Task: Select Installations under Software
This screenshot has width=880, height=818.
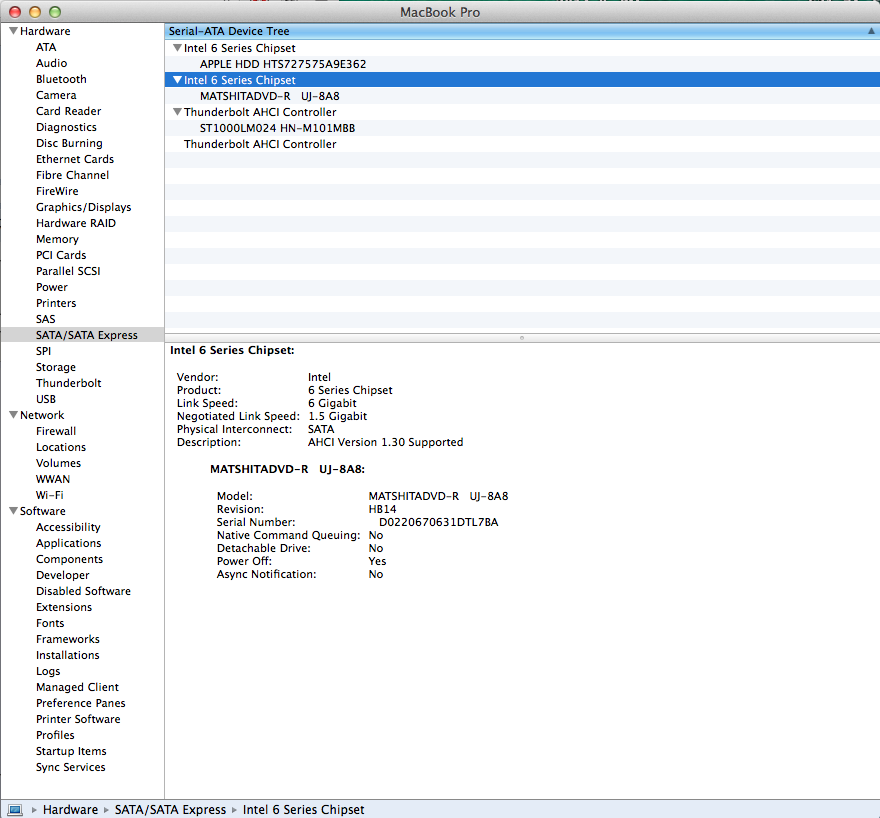Action: click(x=67, y=655)
